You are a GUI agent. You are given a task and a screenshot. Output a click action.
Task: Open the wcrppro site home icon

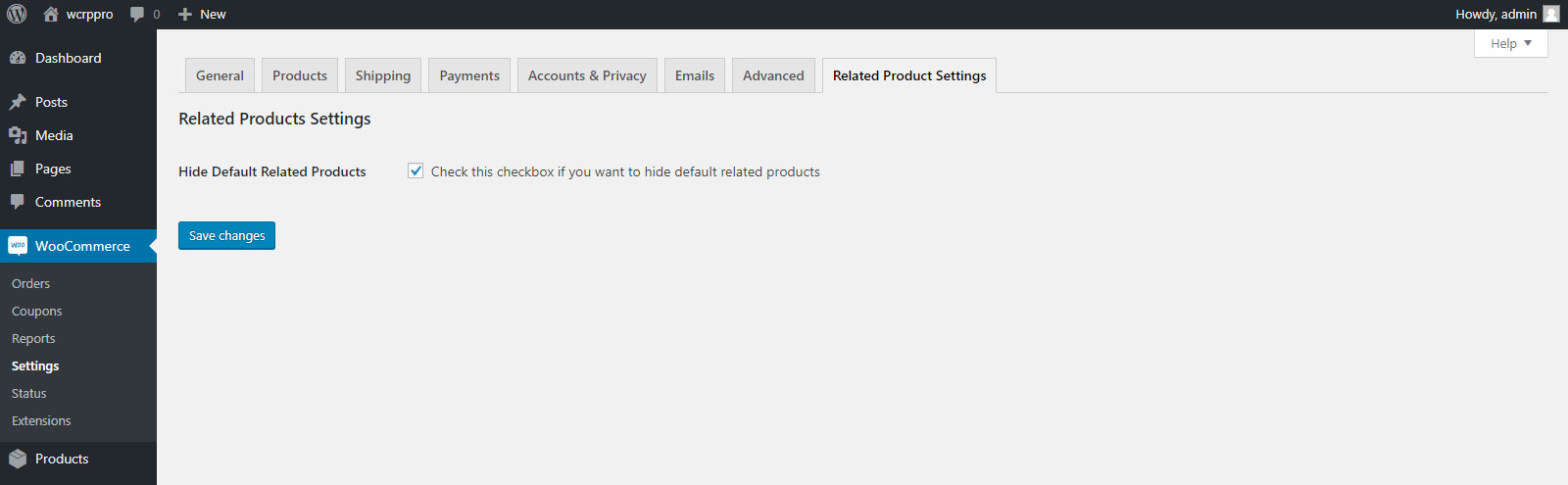pyautogui.click(x=51, y=14)
